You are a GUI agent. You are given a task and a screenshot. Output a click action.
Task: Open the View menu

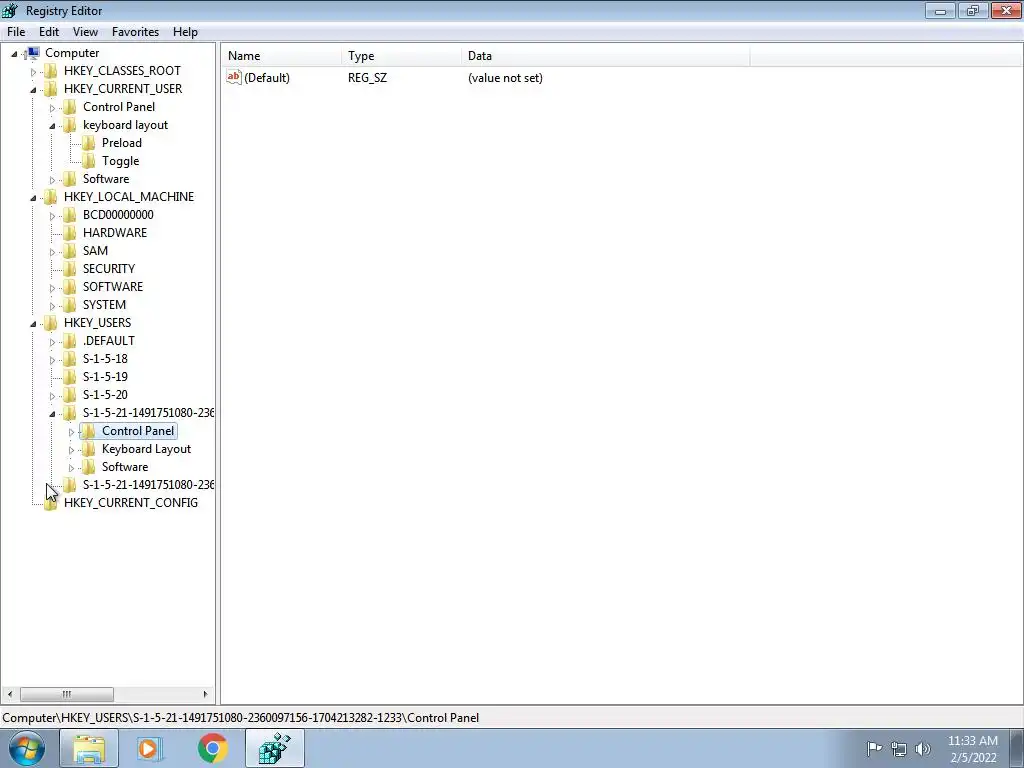(85, 32)
